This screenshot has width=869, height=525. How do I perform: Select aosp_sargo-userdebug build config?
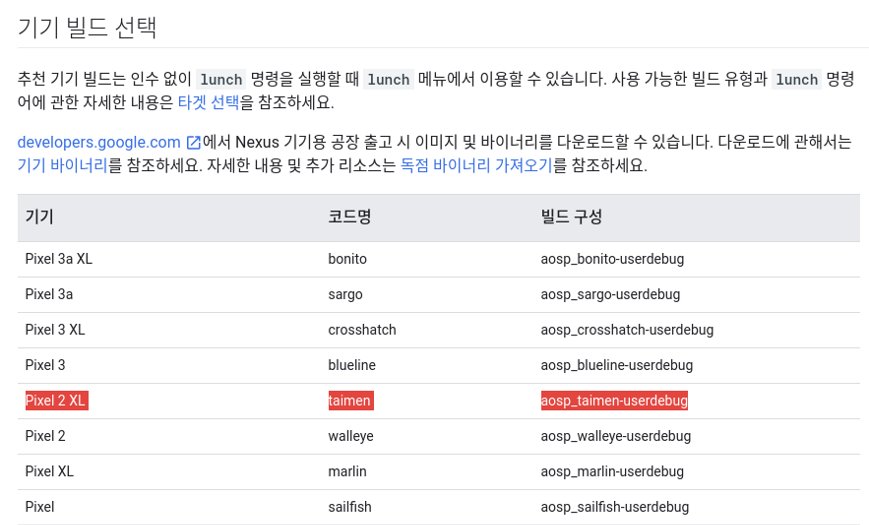coord(610,294)
